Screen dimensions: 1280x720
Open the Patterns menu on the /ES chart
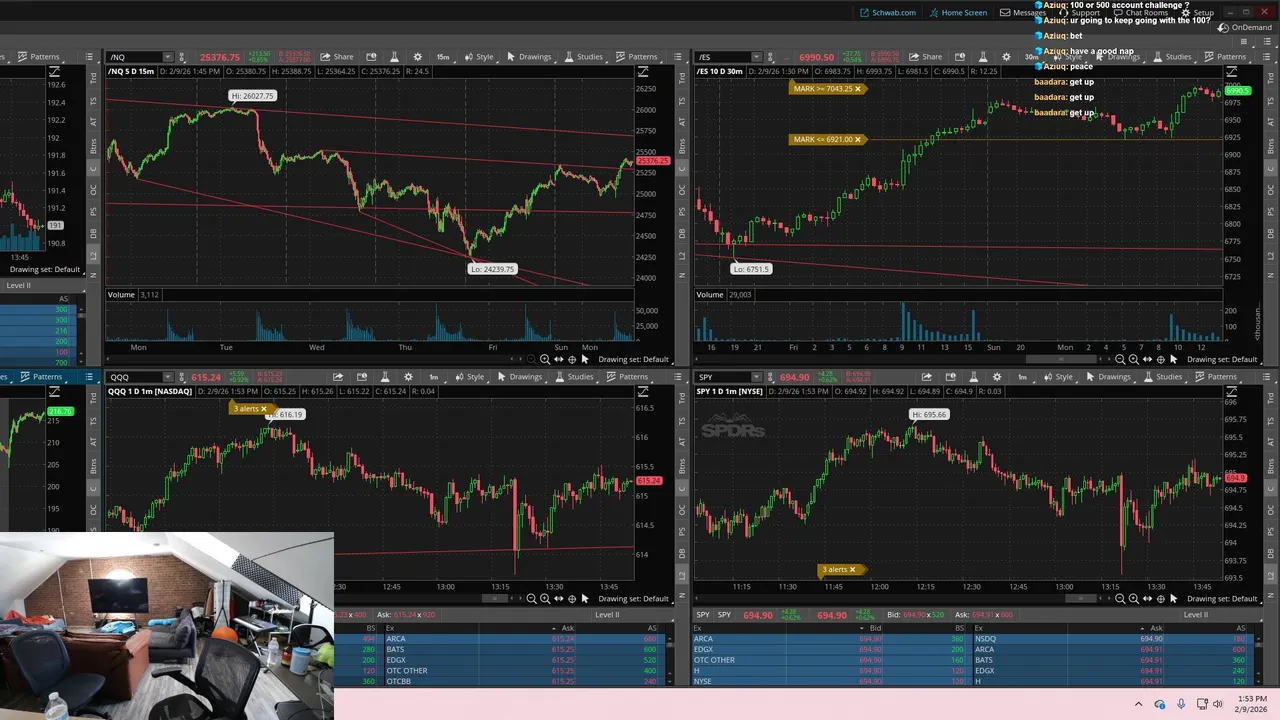[1225, 57]
